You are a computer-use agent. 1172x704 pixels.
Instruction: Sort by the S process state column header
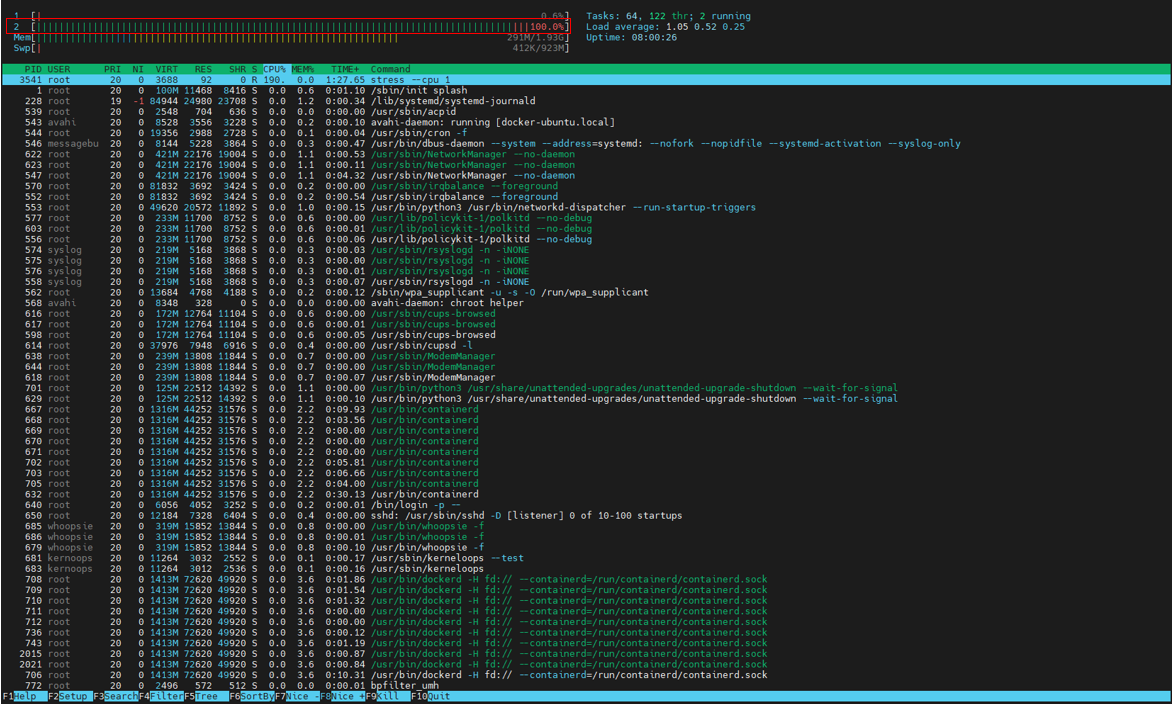coord(254,69)
